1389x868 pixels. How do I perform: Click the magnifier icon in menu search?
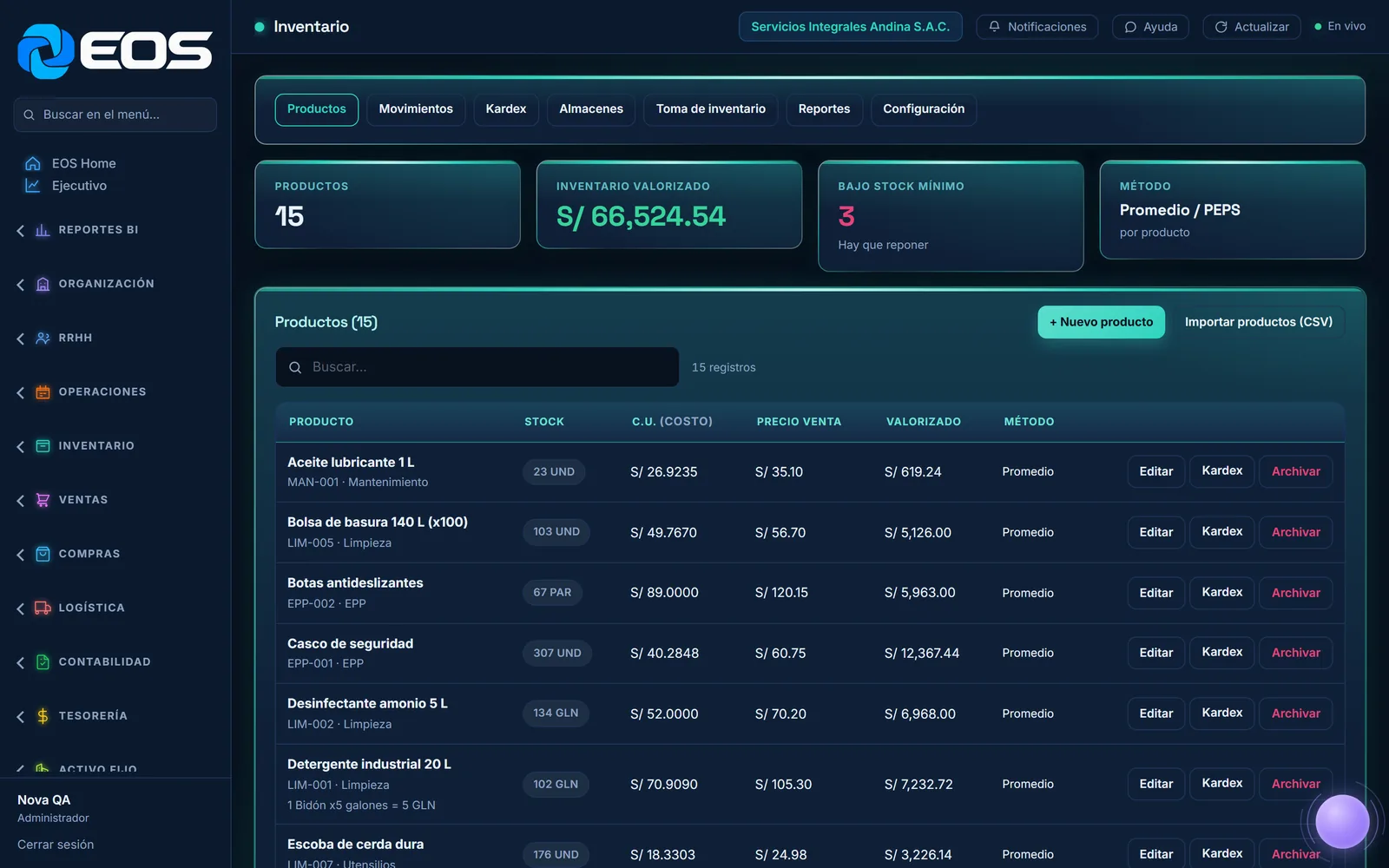click(29, 115)
